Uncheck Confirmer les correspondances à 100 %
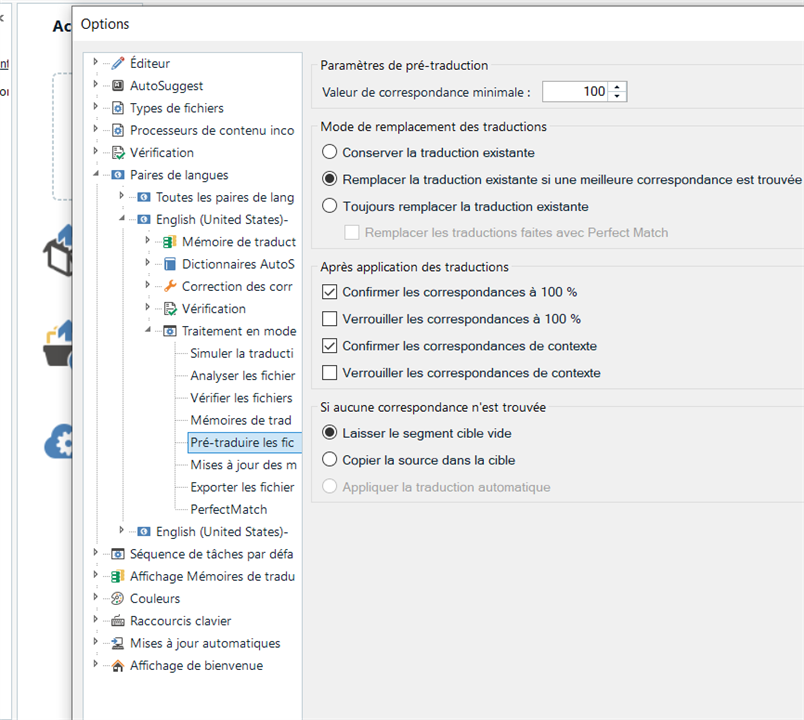Viewport: 804px width, 720px height. click(x=329, y=292)
